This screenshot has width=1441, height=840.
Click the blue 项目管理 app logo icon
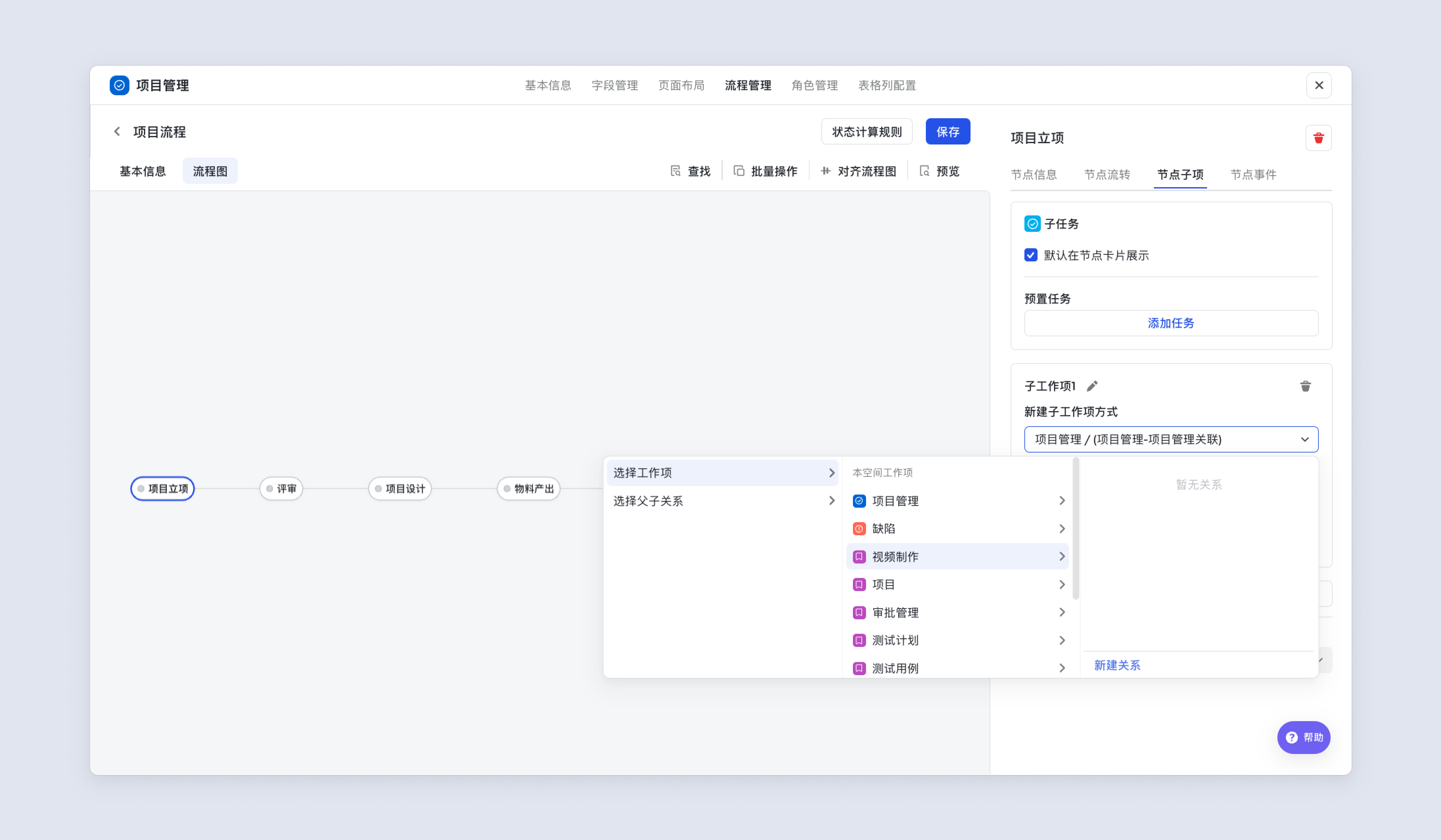[x=120, y=85]
